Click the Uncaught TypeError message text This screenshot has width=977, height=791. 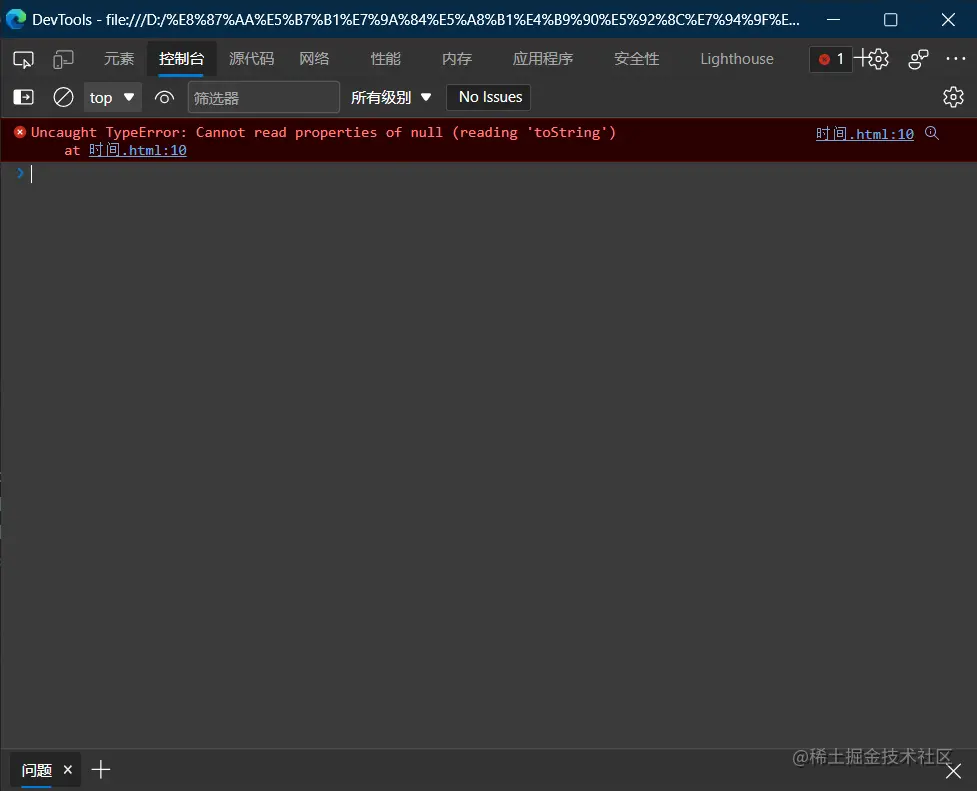[x=323, y=132]
